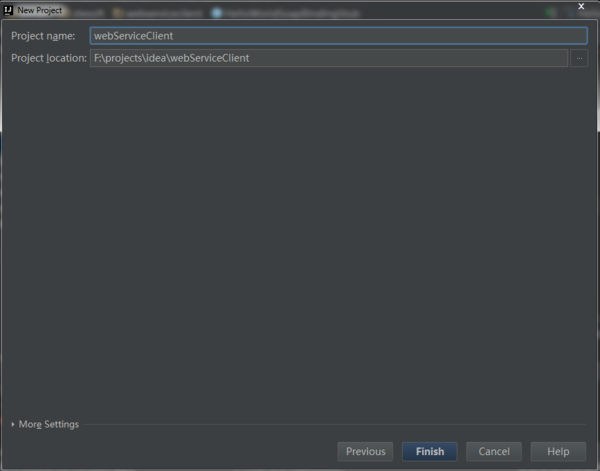Image resolution: width=600 pixels, height=471 pixels.
Task: Click the "Project name:" label
Action: (43, 36)
